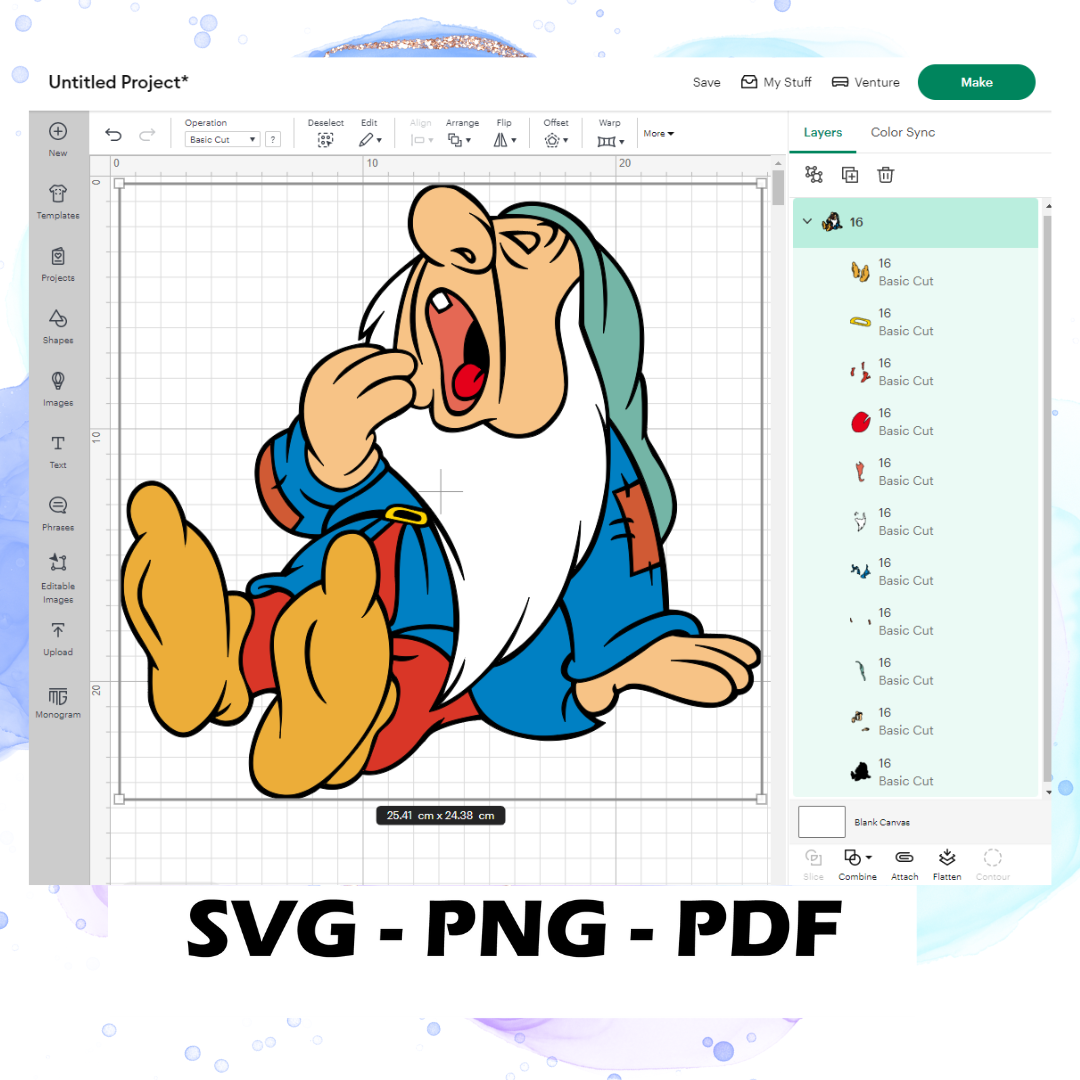Click the Save button

pyautogui.click(x=707, y=82)
